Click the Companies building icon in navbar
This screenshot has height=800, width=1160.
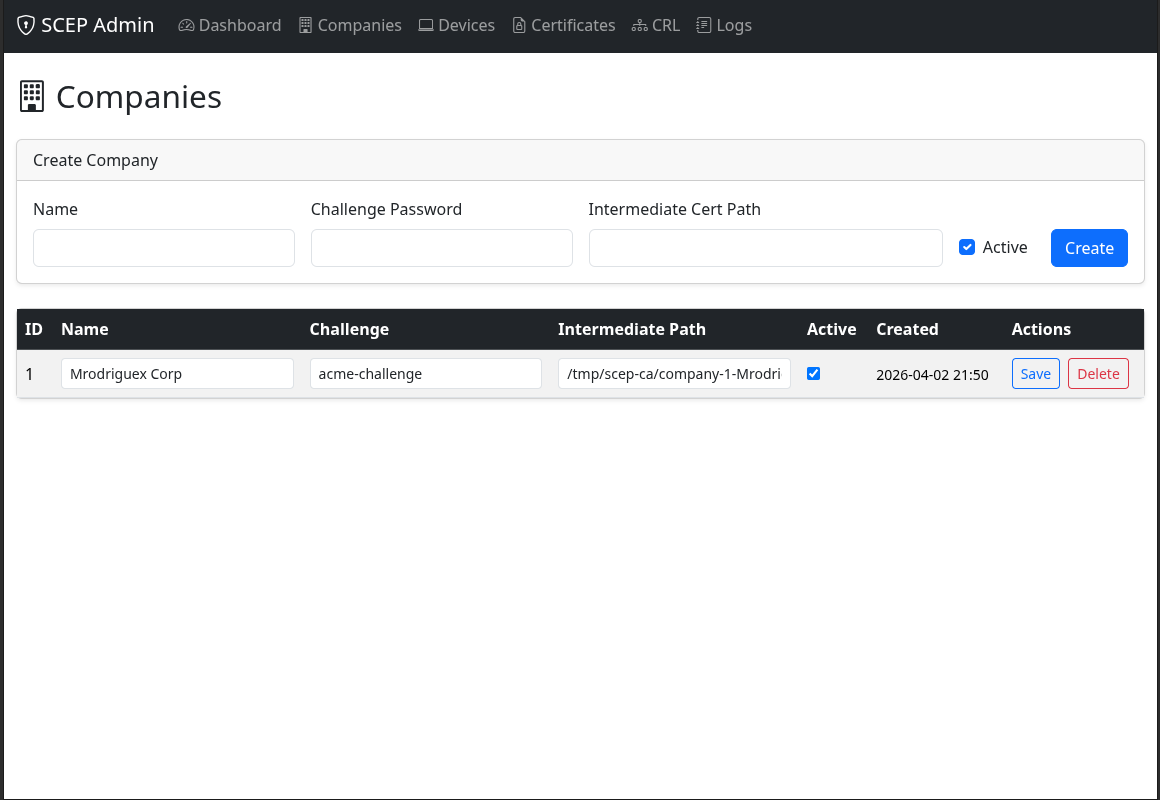coord(305,26)
